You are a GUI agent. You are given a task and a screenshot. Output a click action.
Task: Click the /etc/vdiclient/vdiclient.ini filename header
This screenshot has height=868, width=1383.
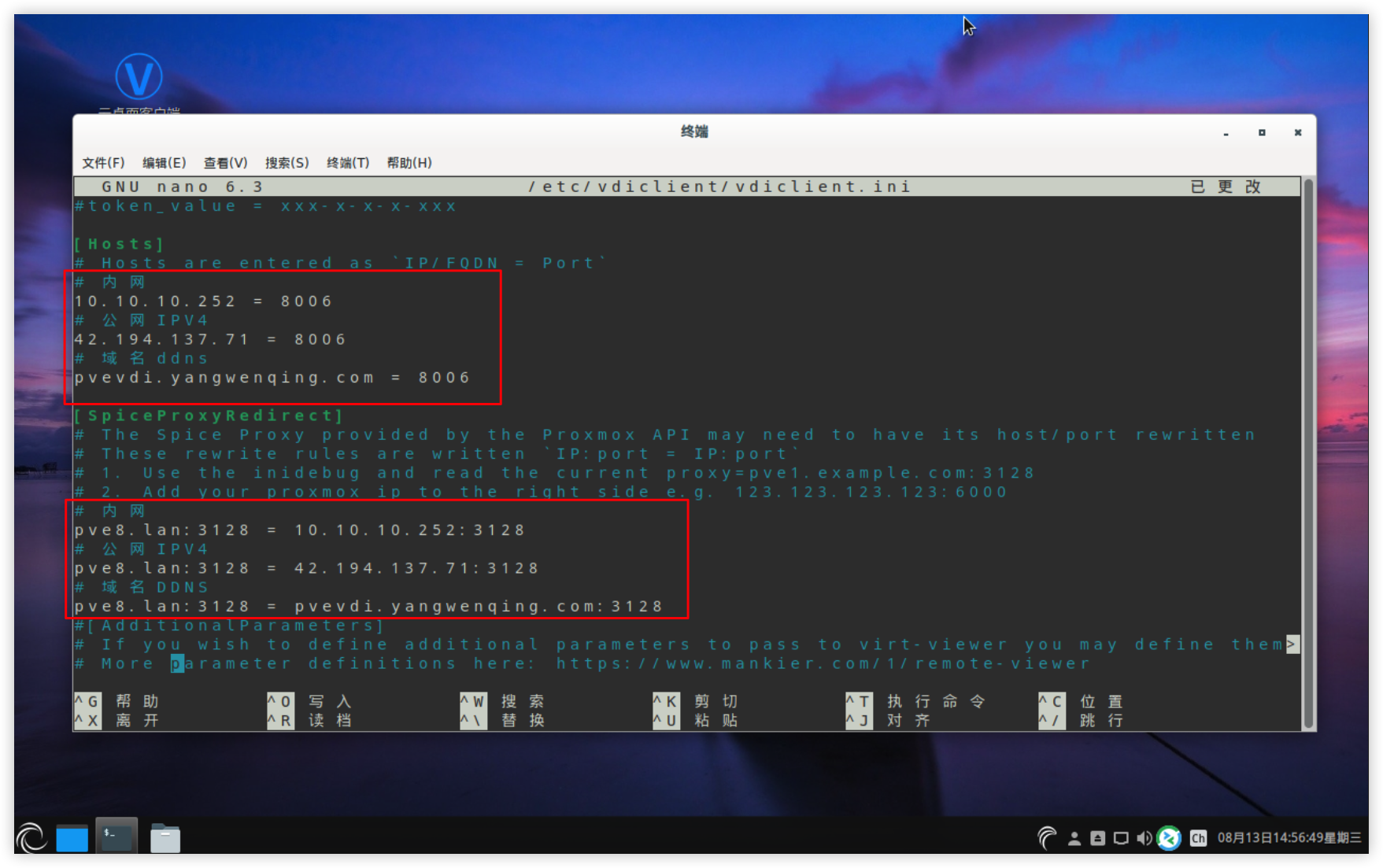719,187
